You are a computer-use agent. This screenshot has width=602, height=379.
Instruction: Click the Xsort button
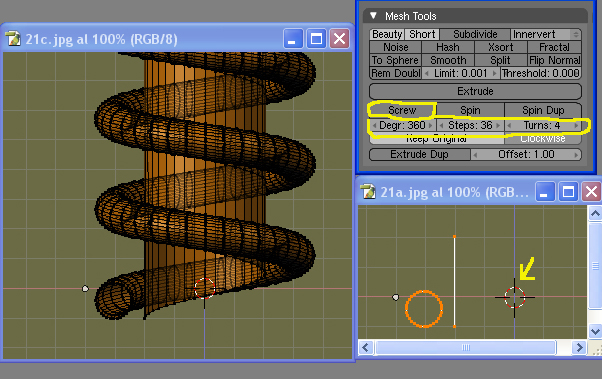[501, 47]
